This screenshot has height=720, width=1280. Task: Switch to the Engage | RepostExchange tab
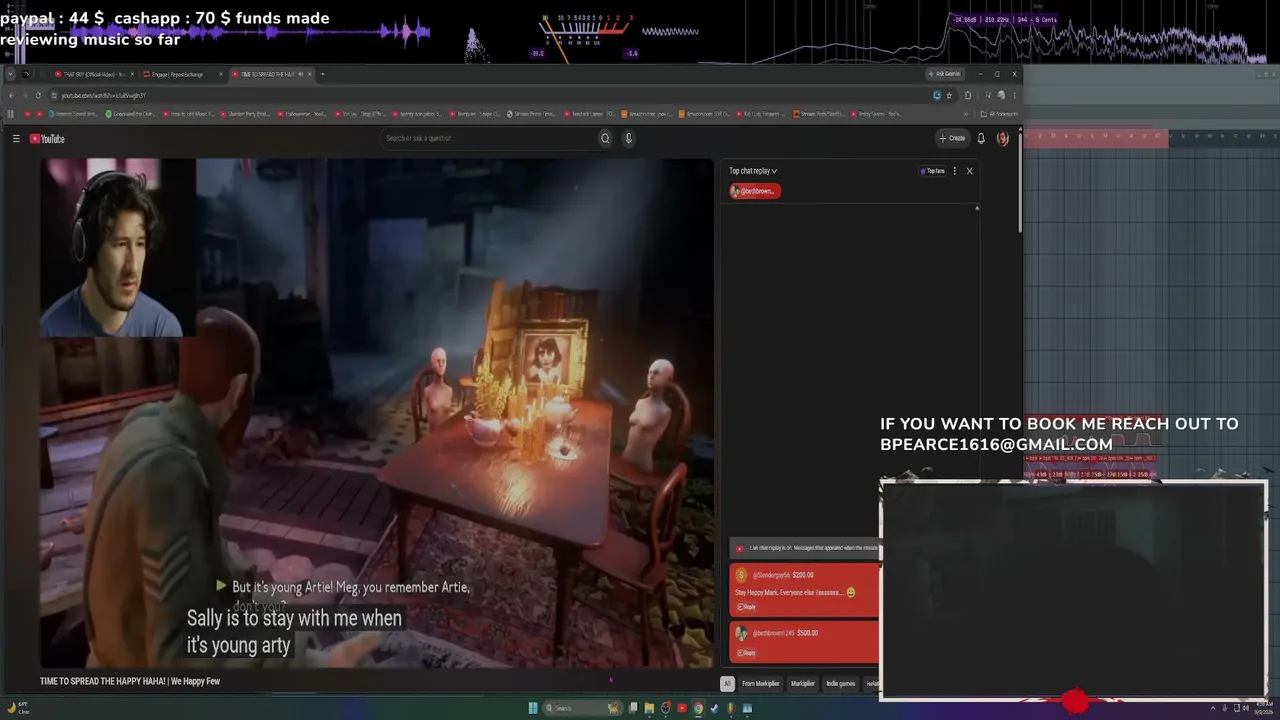182,74
